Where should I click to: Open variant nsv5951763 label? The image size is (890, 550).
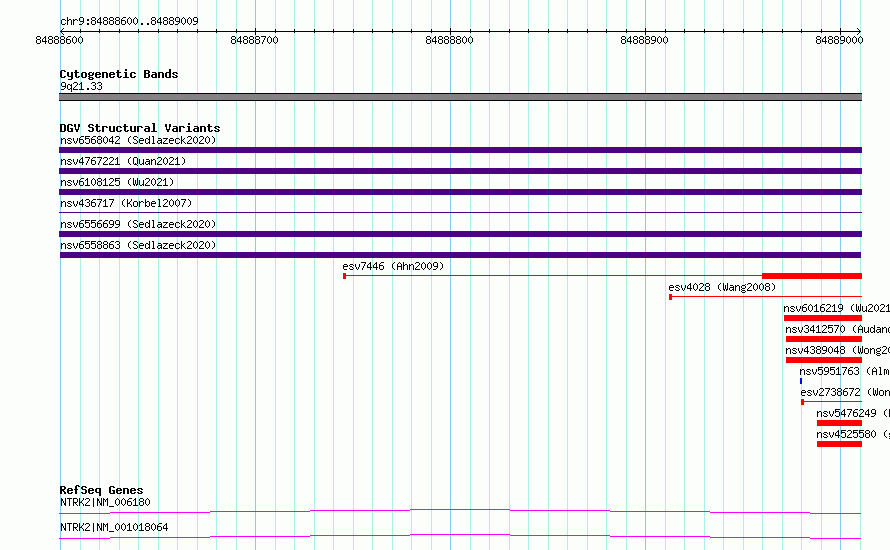(x=844, y=371)
